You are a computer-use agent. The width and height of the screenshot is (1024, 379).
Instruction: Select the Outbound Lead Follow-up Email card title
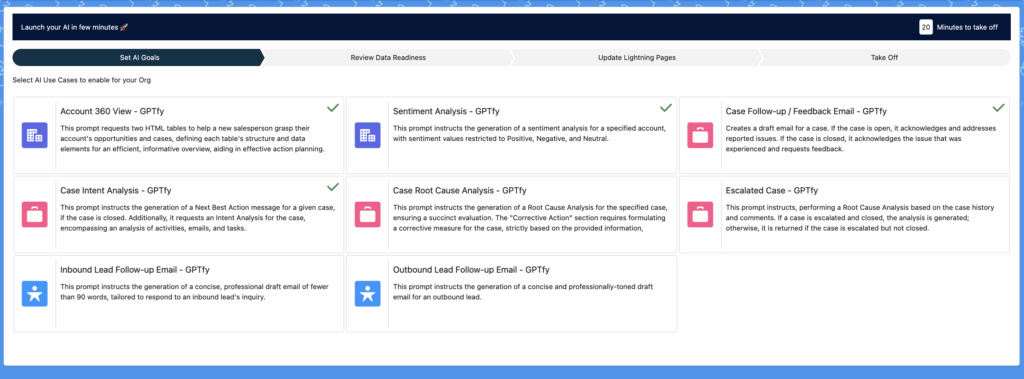[x=471, y=270]
